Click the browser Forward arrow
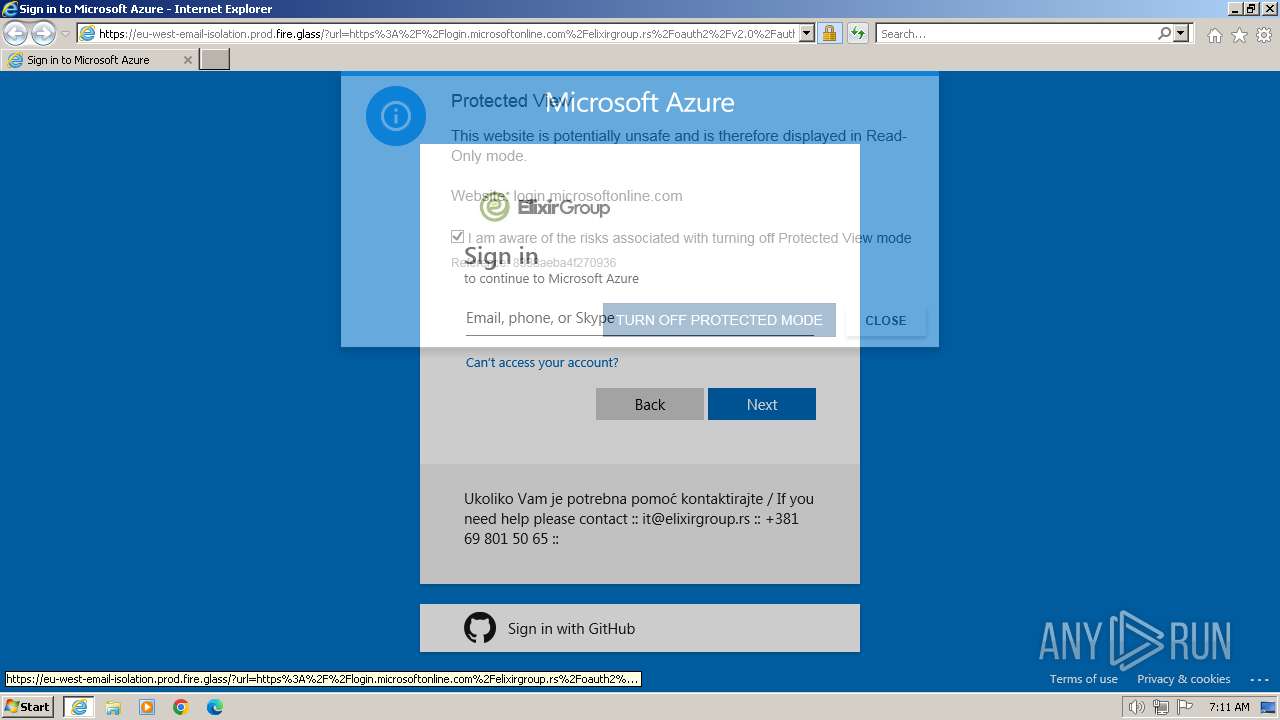The width and height of the screenshot is (1280, 720). pyautogui.click(x=43, y=33)
